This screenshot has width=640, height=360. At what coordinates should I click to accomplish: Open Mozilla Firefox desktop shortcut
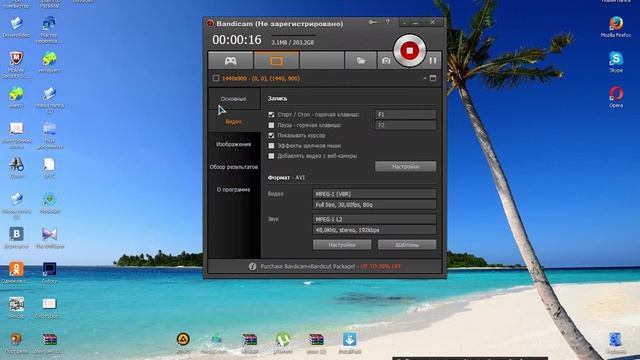click(616, 27)
